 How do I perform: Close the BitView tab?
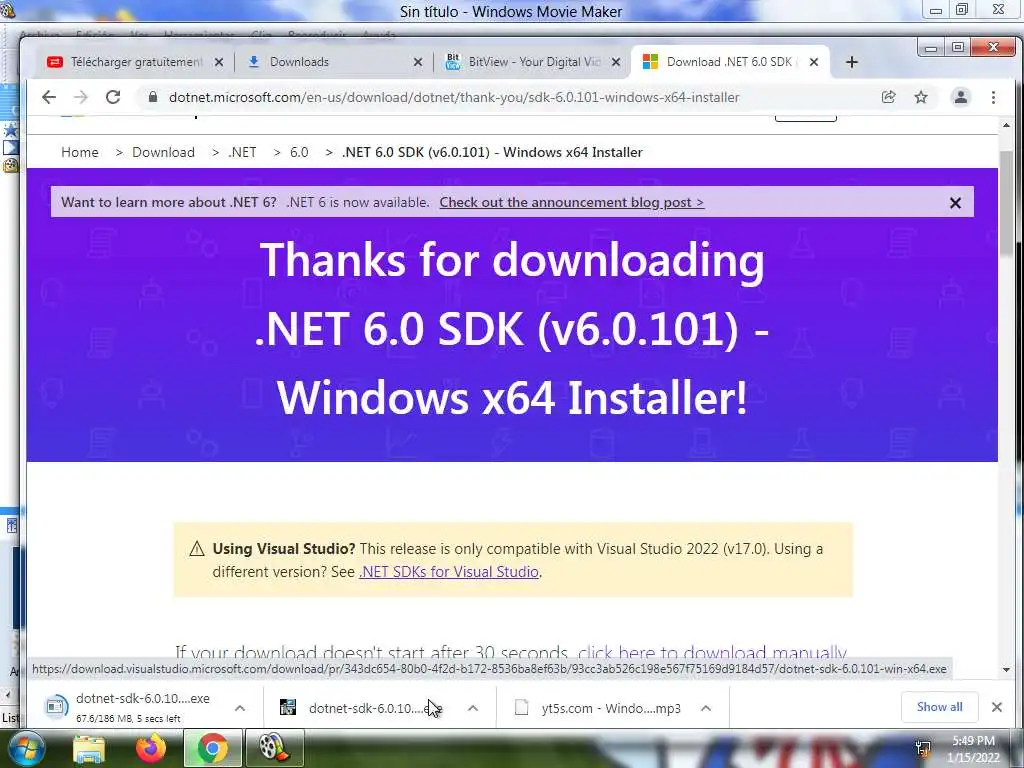616,62
